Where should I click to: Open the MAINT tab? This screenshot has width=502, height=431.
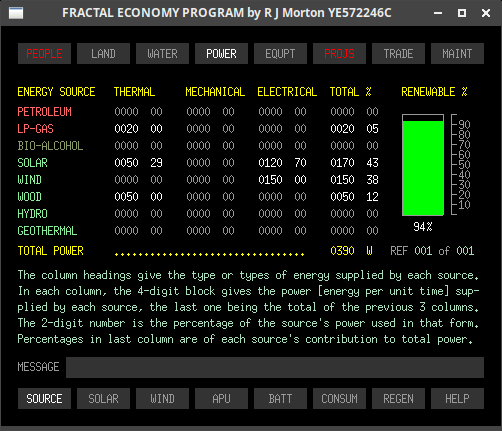[x=457, y=53]
